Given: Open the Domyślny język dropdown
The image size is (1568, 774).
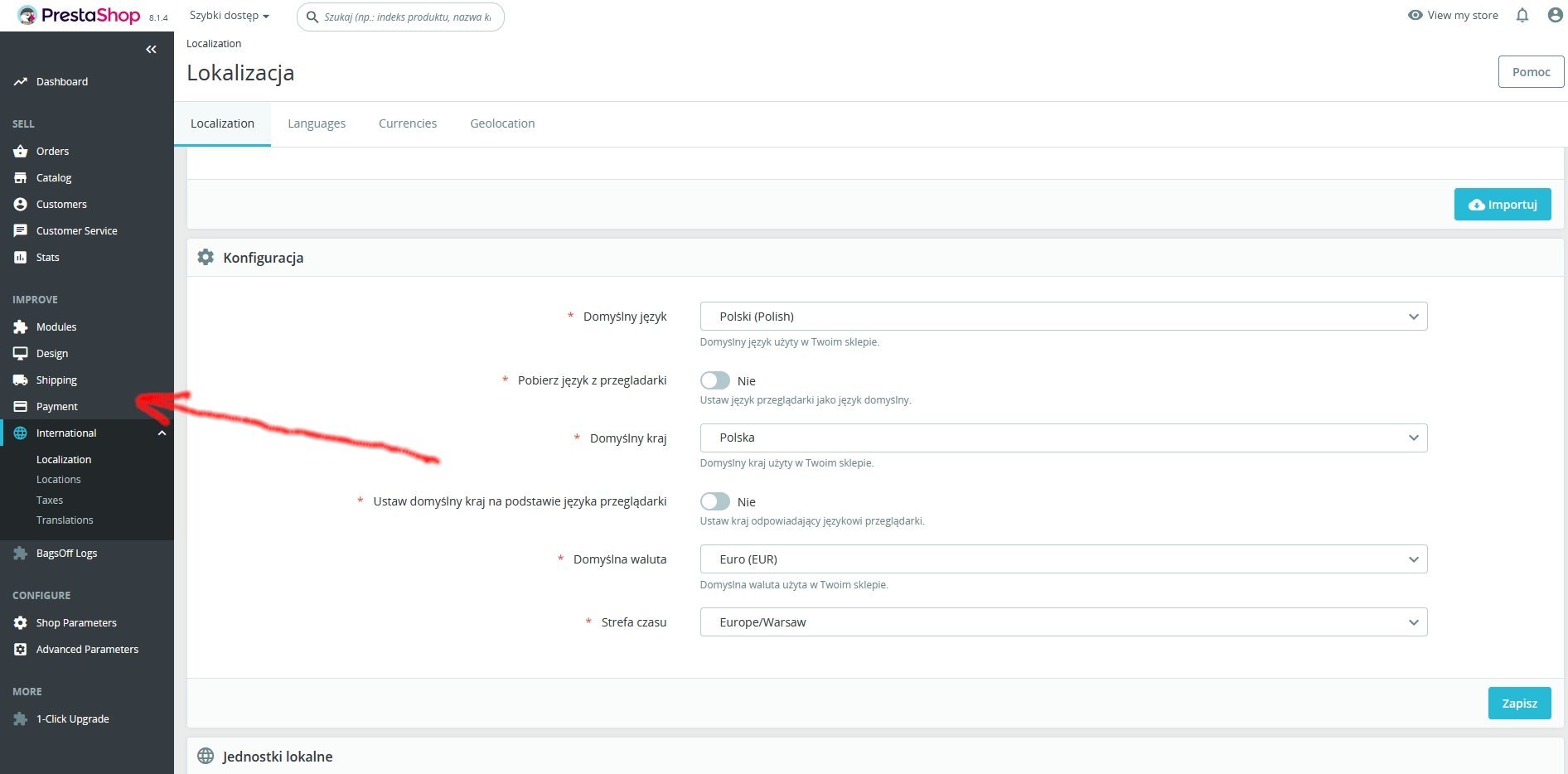Looking at the screenshot, I should [1063, 317].
